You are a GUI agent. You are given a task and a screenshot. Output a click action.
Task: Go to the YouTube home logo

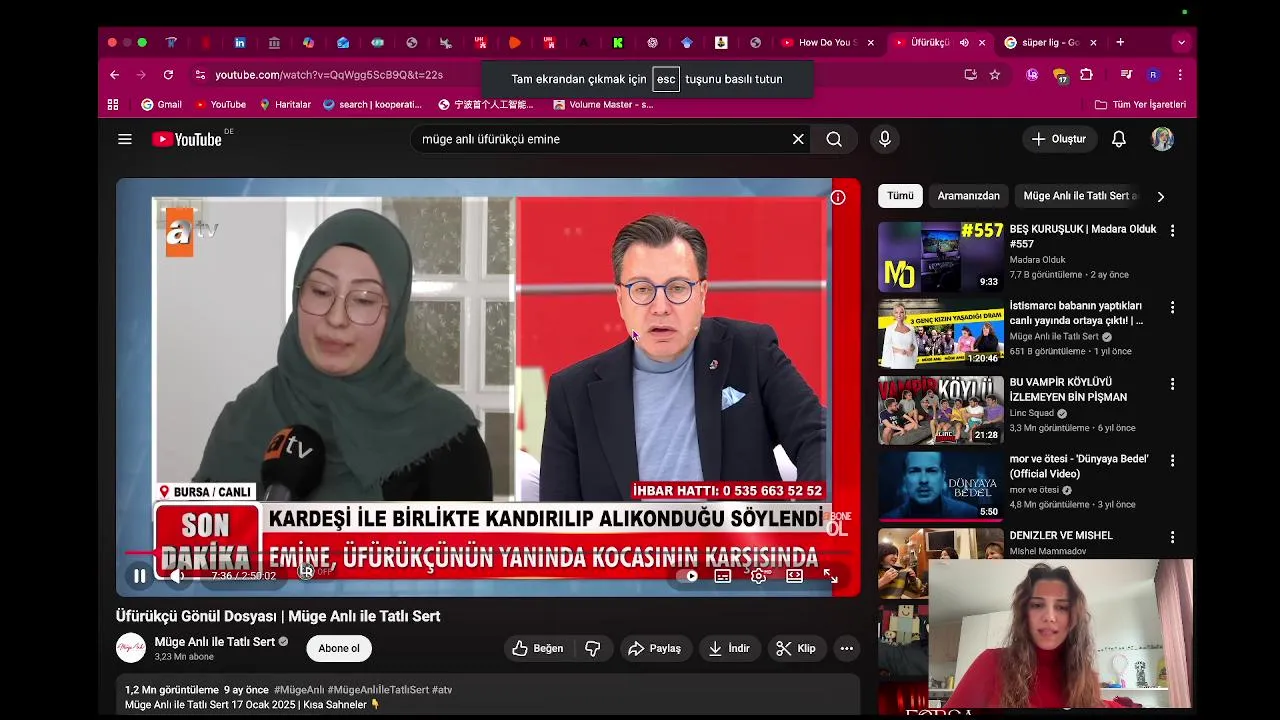(187, 139)
